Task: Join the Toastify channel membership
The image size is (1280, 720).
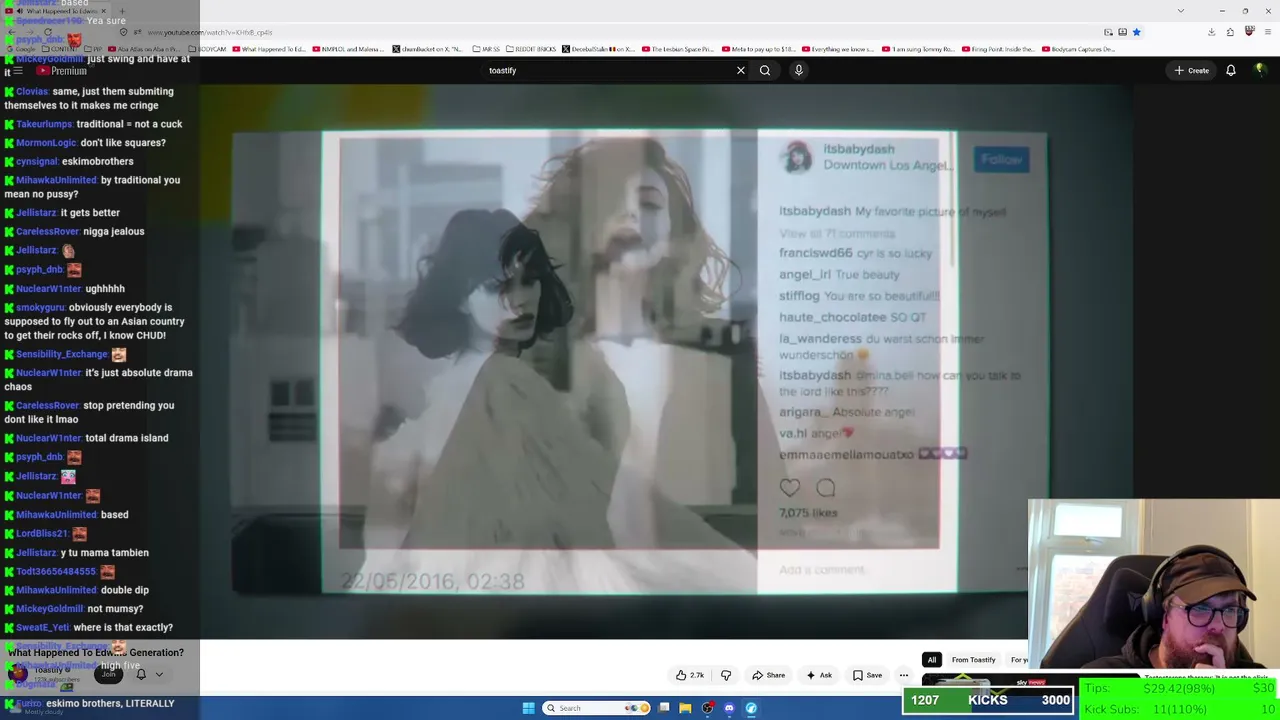Action: (108, 674)
